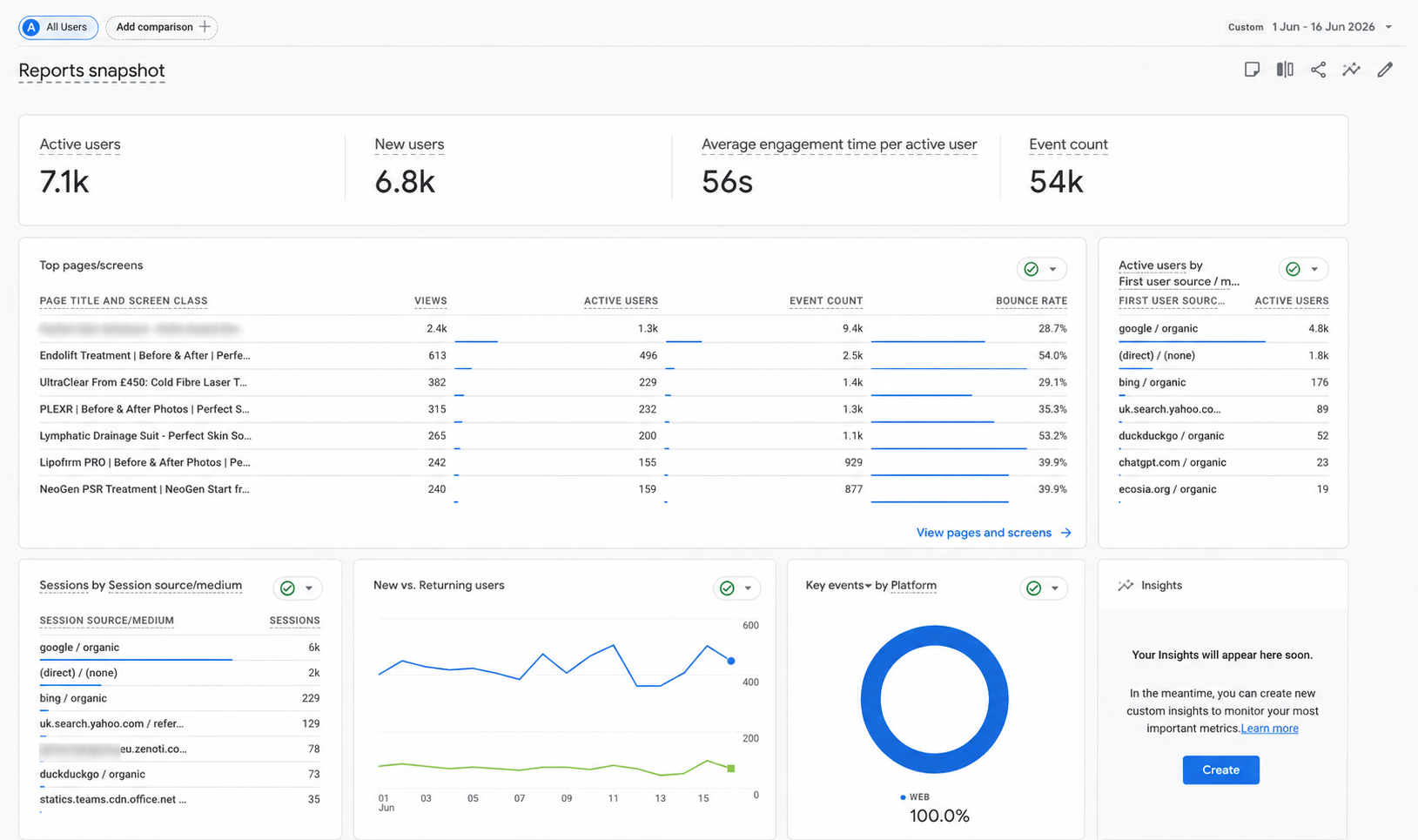Click the EVENT COUNT column header

pos(826,301)
